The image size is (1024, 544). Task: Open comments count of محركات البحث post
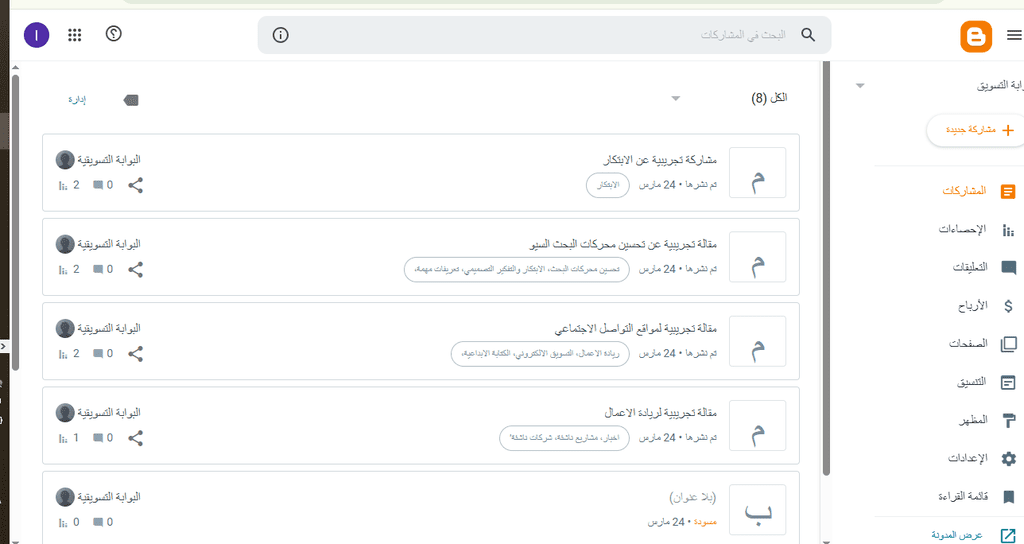pyautogui.click(x=103, y=270)
